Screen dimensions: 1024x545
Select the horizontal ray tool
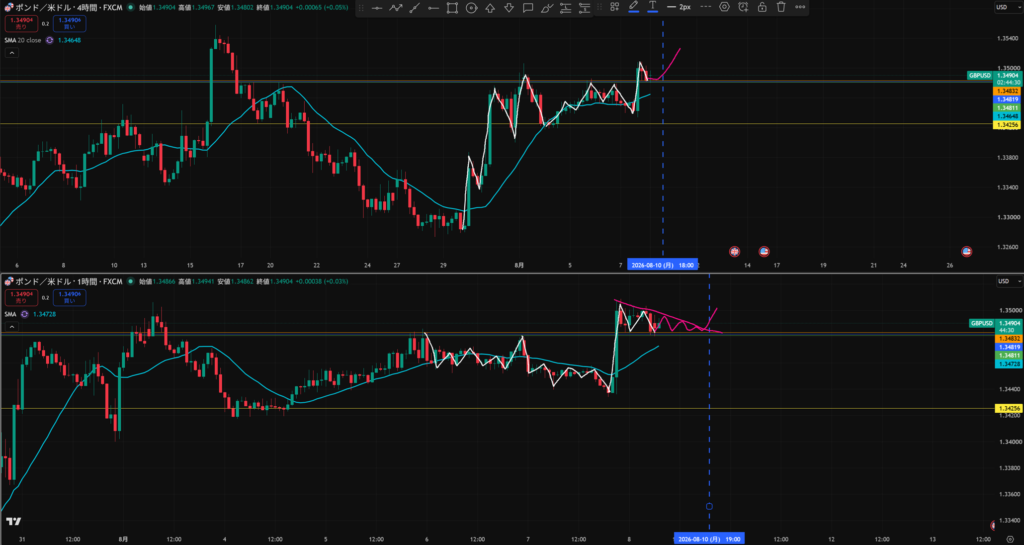(x=433, y=7)
